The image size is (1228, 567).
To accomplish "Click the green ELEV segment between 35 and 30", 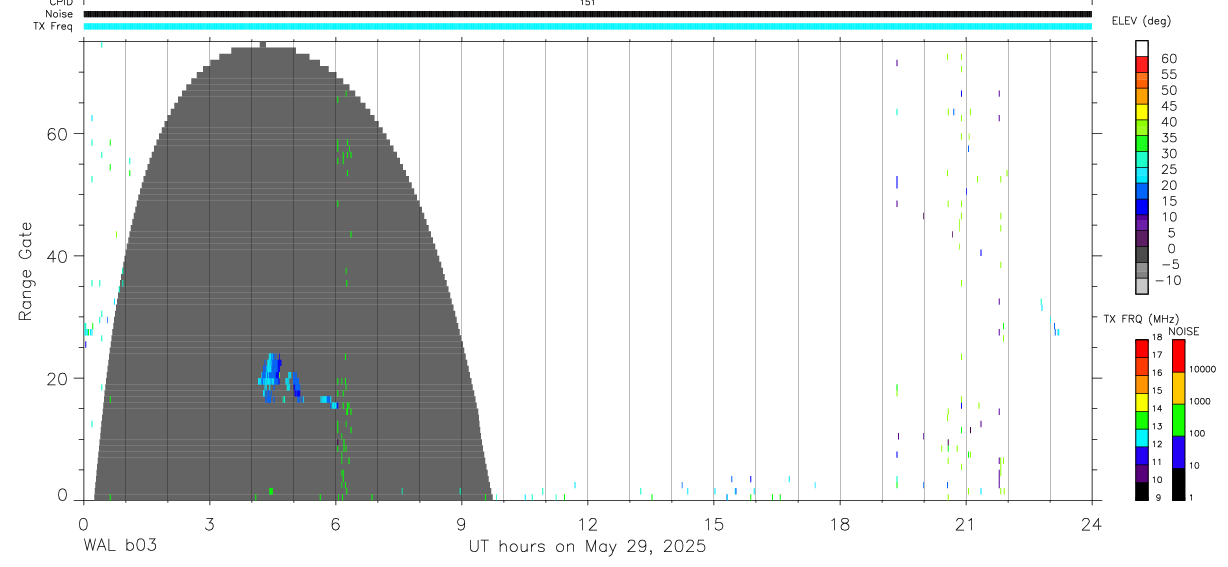I will tap(1142, 142).
